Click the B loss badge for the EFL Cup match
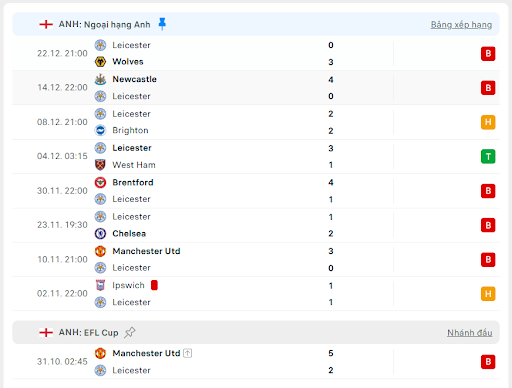This screenshot has width=512, height=388. (488, 362)
